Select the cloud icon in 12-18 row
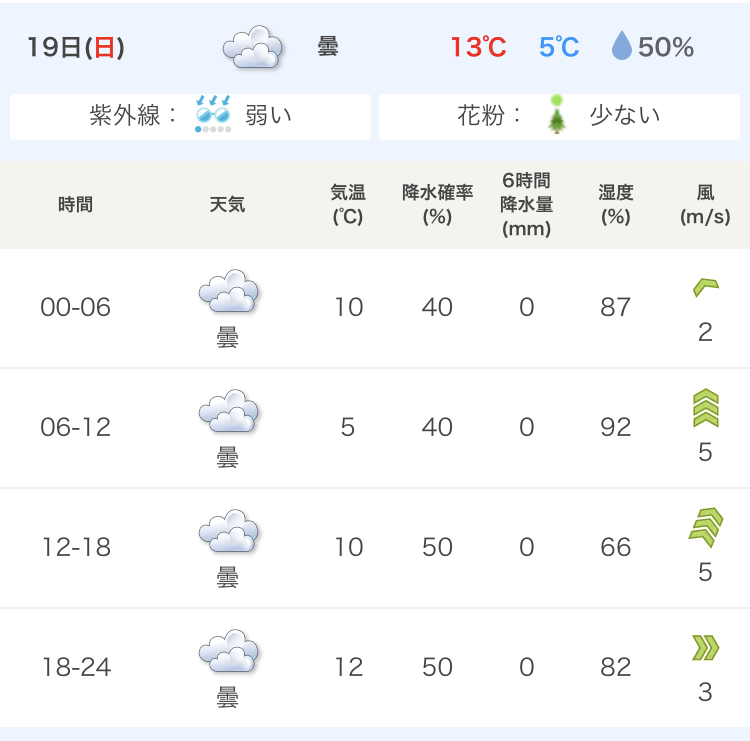This screenshot has height=741, width=750. point(229,531)
